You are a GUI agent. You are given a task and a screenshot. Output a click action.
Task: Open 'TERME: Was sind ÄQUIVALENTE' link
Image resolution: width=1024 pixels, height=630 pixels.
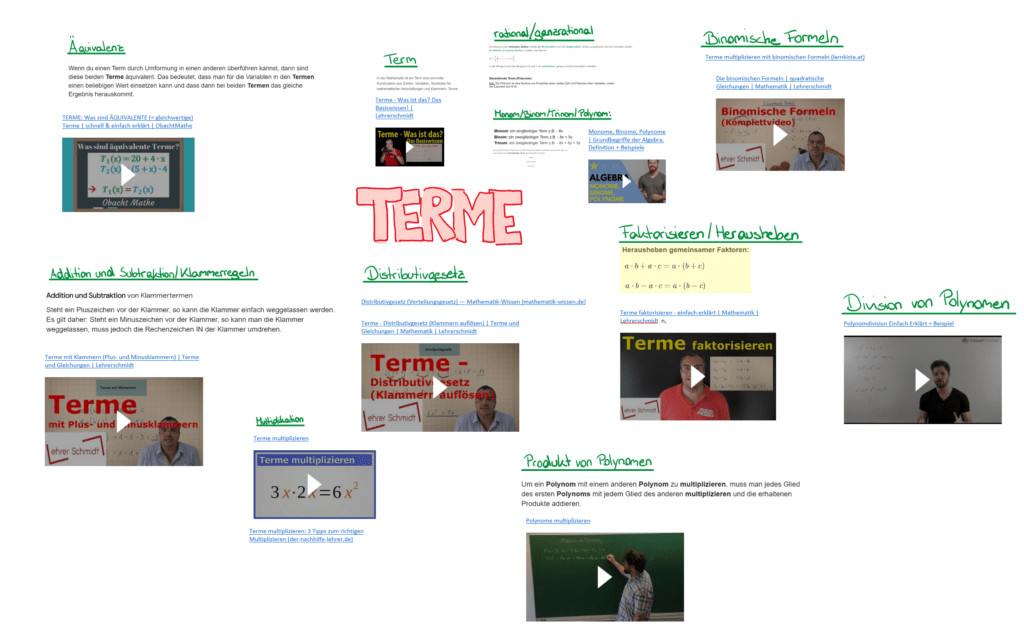coord(127,121)
